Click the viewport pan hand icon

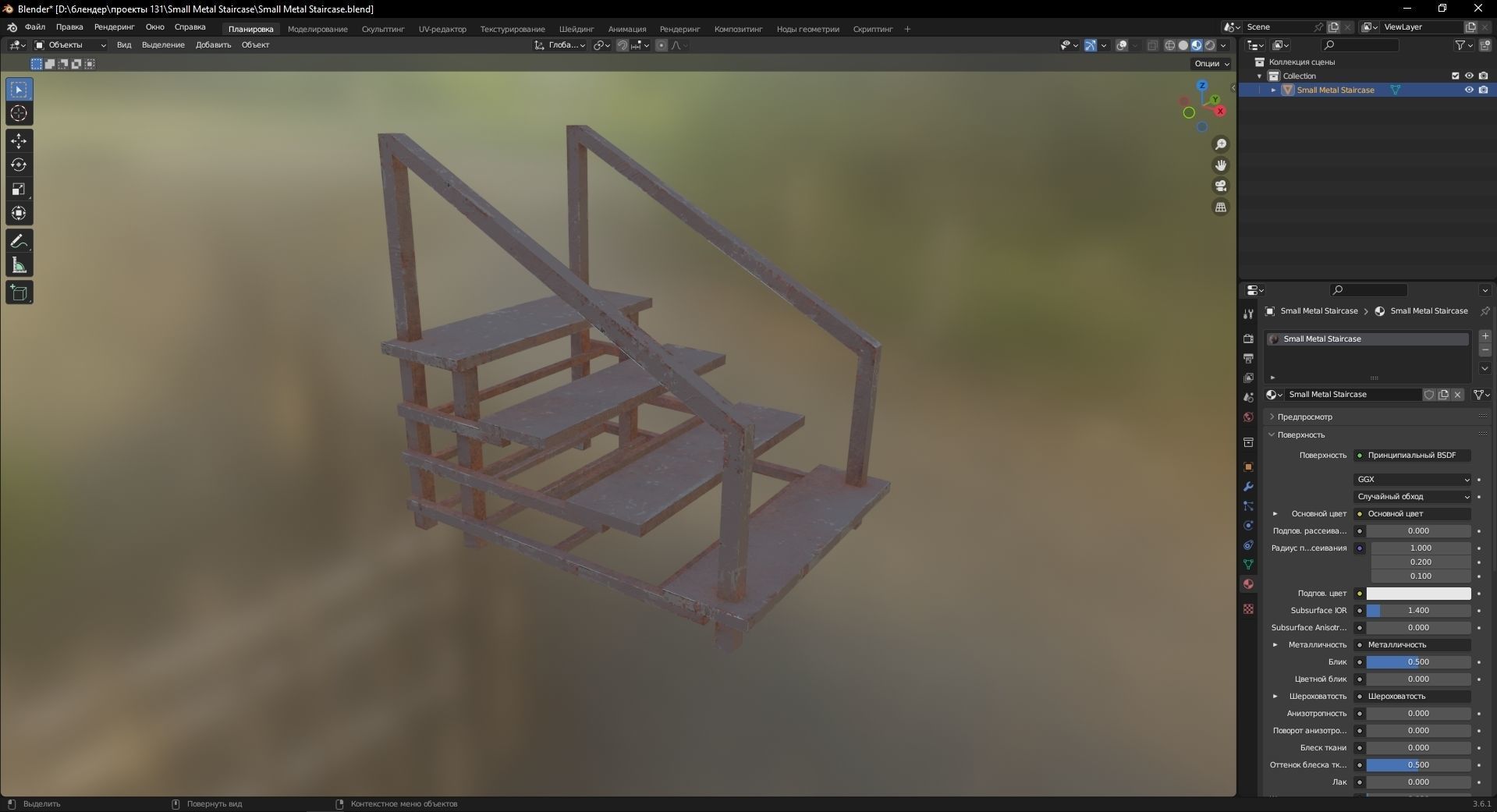coord(1221,165)
